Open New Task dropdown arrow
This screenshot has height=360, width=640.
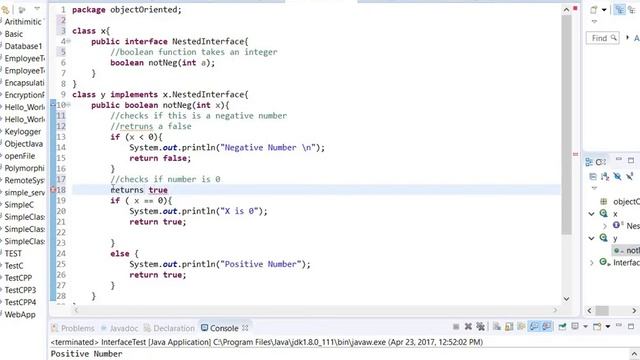(x=604, y=10)
